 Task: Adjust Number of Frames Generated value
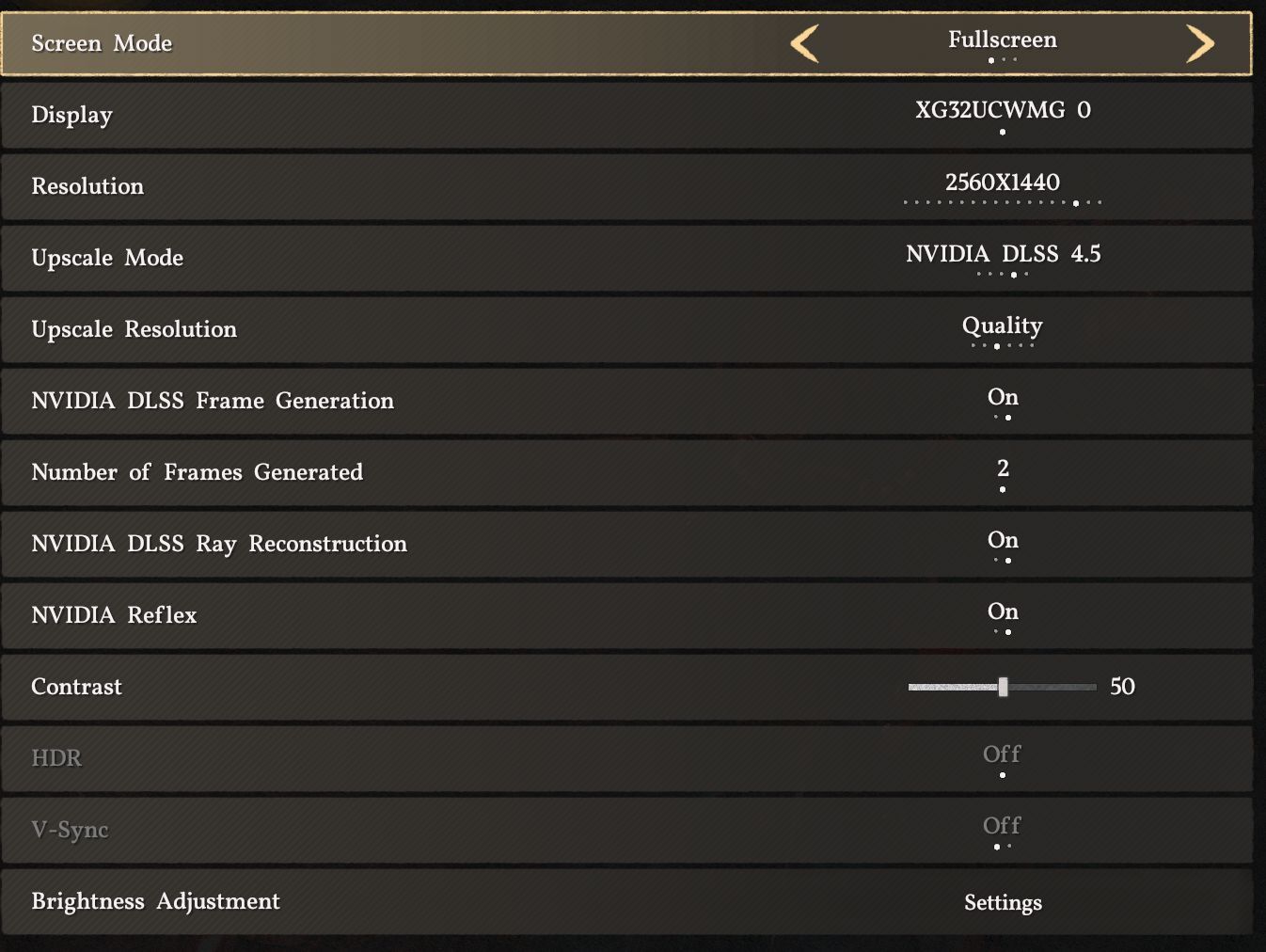click(1003, 468)
